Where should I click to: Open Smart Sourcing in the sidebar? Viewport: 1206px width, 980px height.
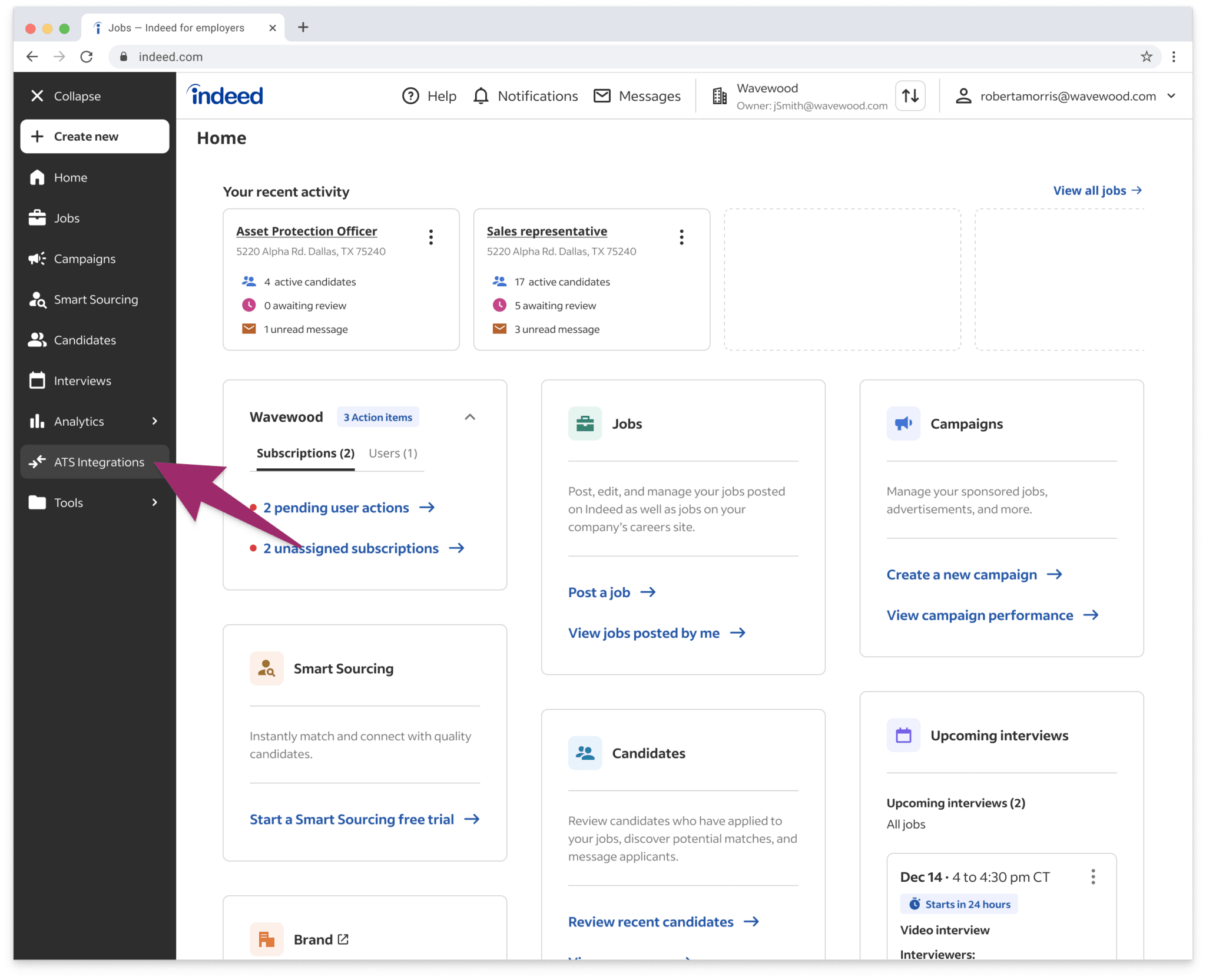click(95, 299)
